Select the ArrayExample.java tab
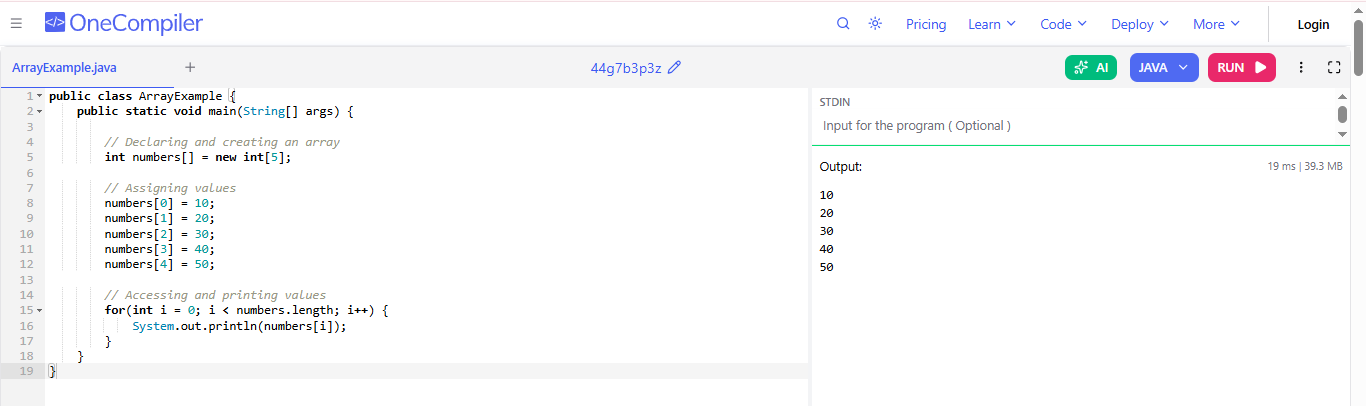This screenshot has height=406, width=1366. (x=64, y=68)
